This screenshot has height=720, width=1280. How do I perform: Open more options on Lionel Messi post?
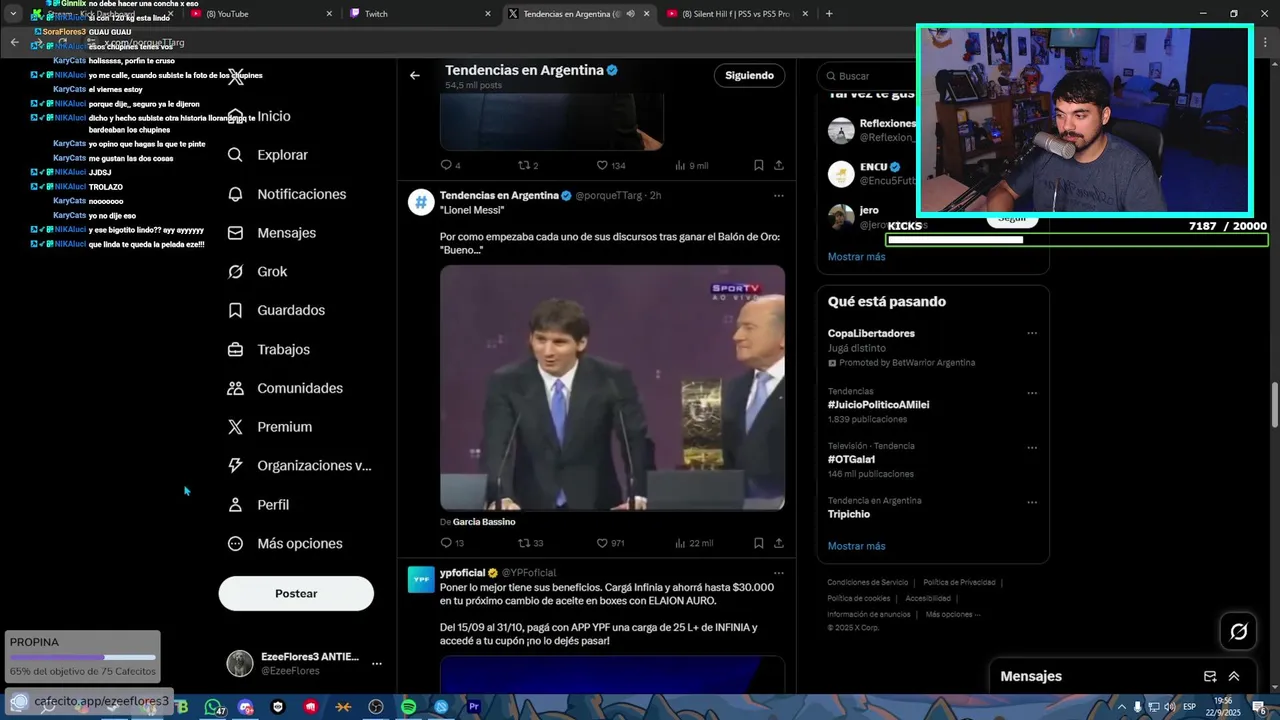[x=779, y=195]
